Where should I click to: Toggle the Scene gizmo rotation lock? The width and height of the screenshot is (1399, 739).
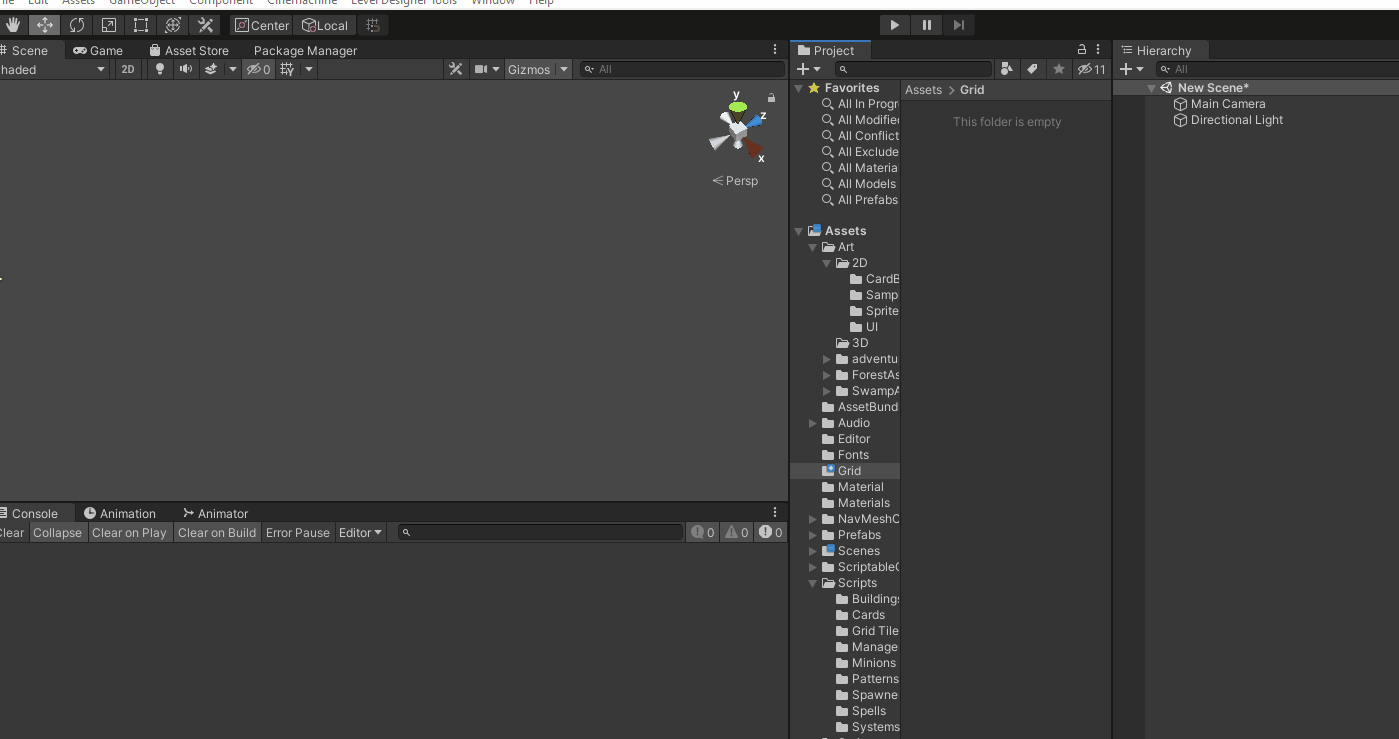(x=771, y=97)
